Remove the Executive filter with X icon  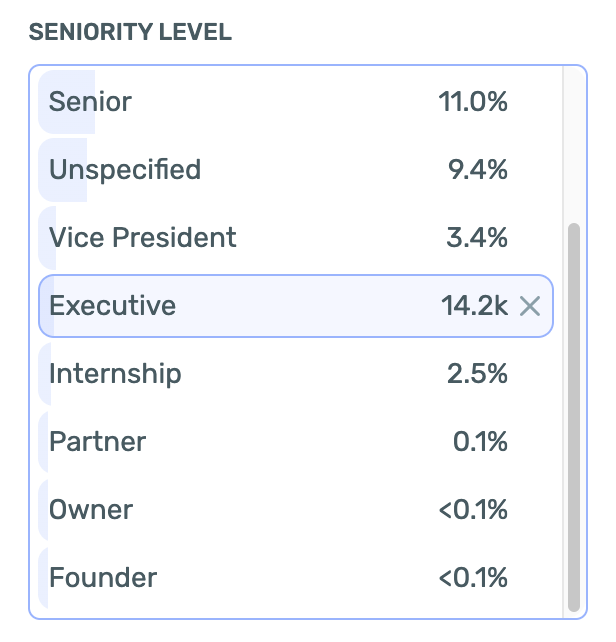[530, 306]
